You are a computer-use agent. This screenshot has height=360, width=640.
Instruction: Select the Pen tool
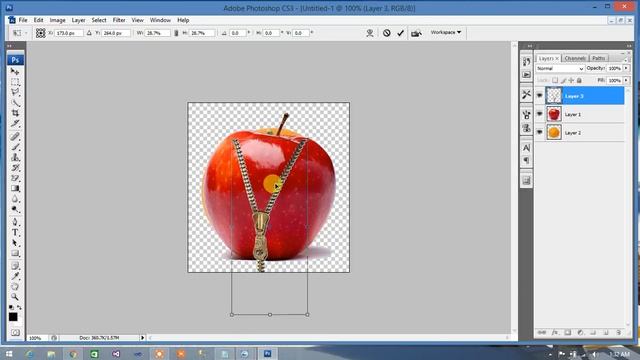15,222
